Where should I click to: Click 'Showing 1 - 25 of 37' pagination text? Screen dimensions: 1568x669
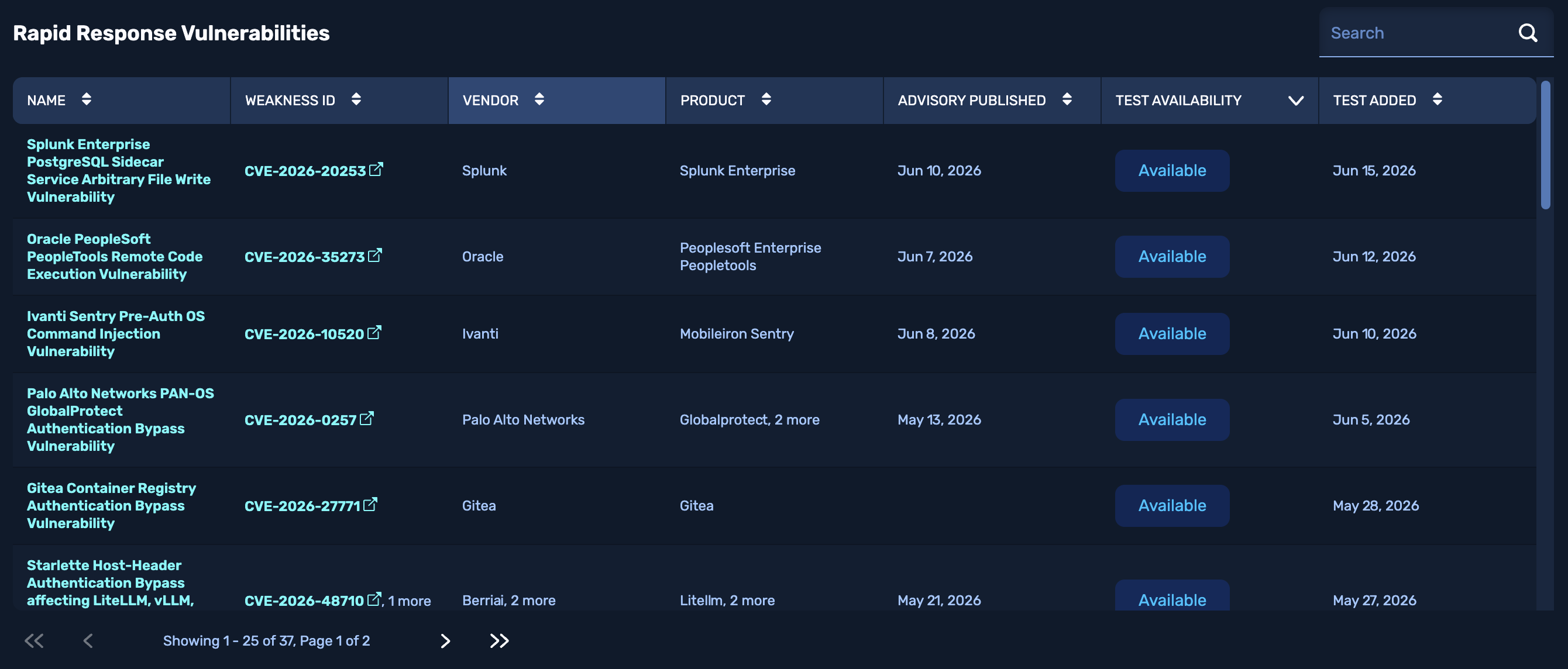pyautogui.click(x=229, y=640)
